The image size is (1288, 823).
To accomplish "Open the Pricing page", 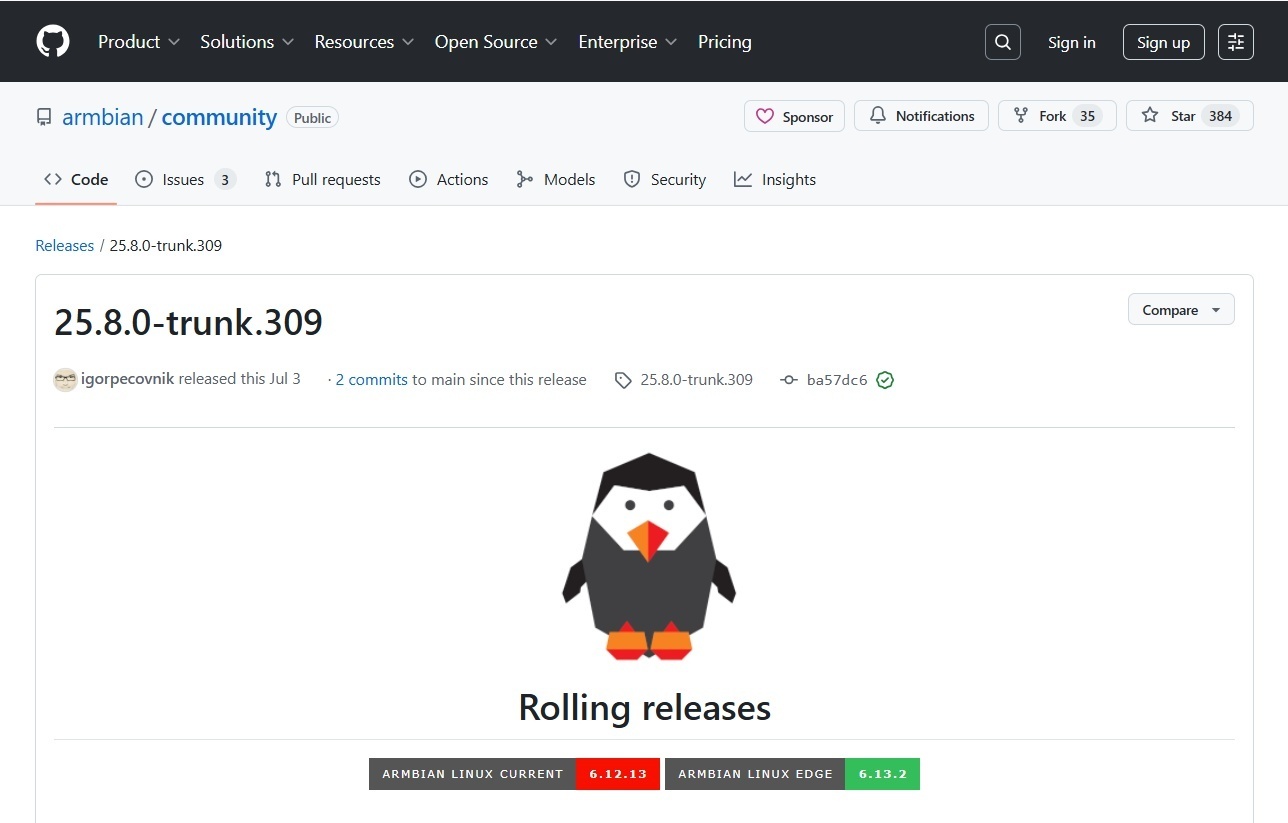I will click(x=725, y=42).
